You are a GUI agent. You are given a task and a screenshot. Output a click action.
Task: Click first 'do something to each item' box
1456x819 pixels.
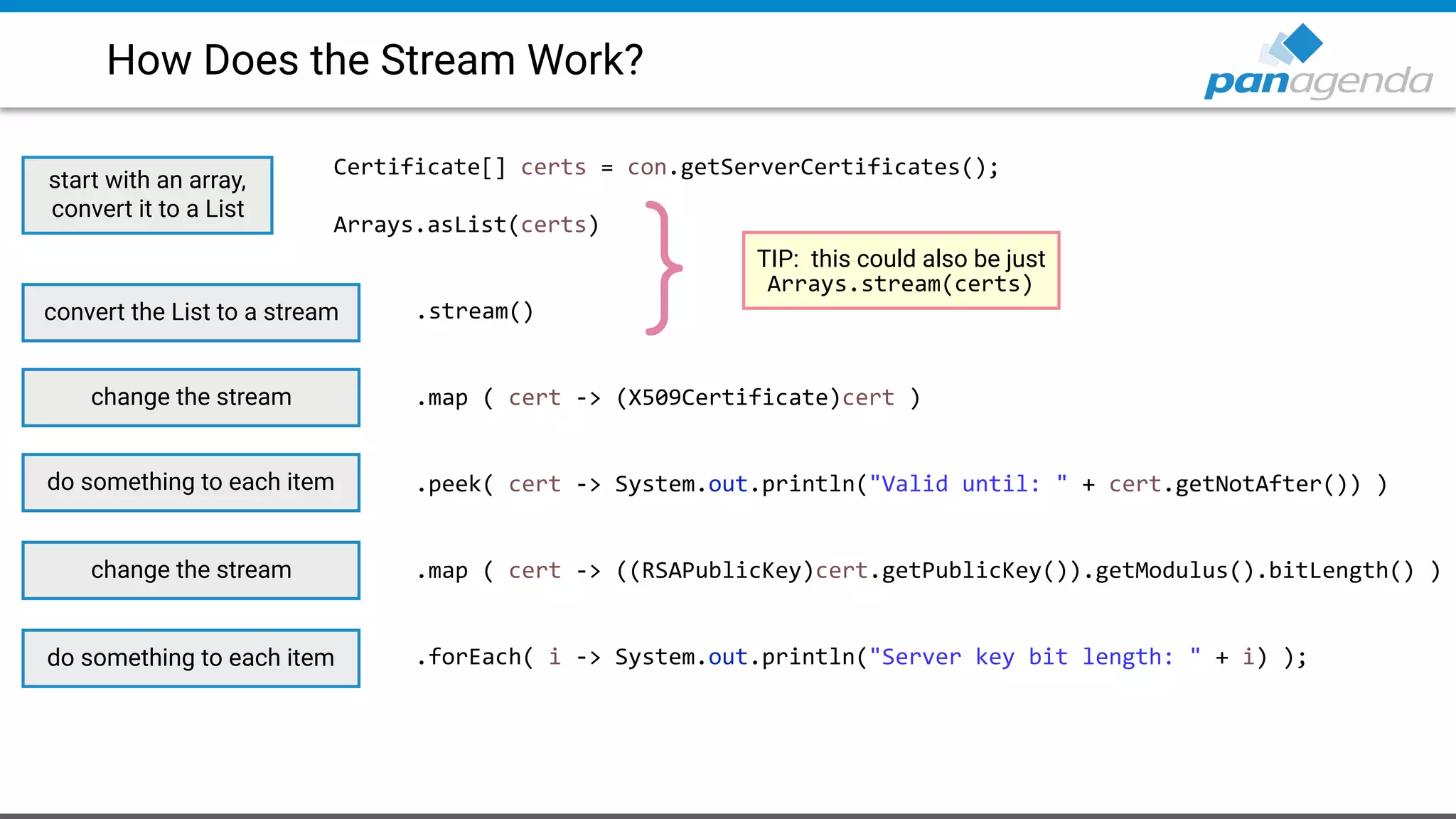pyautogui.click(x=191, y=482)
